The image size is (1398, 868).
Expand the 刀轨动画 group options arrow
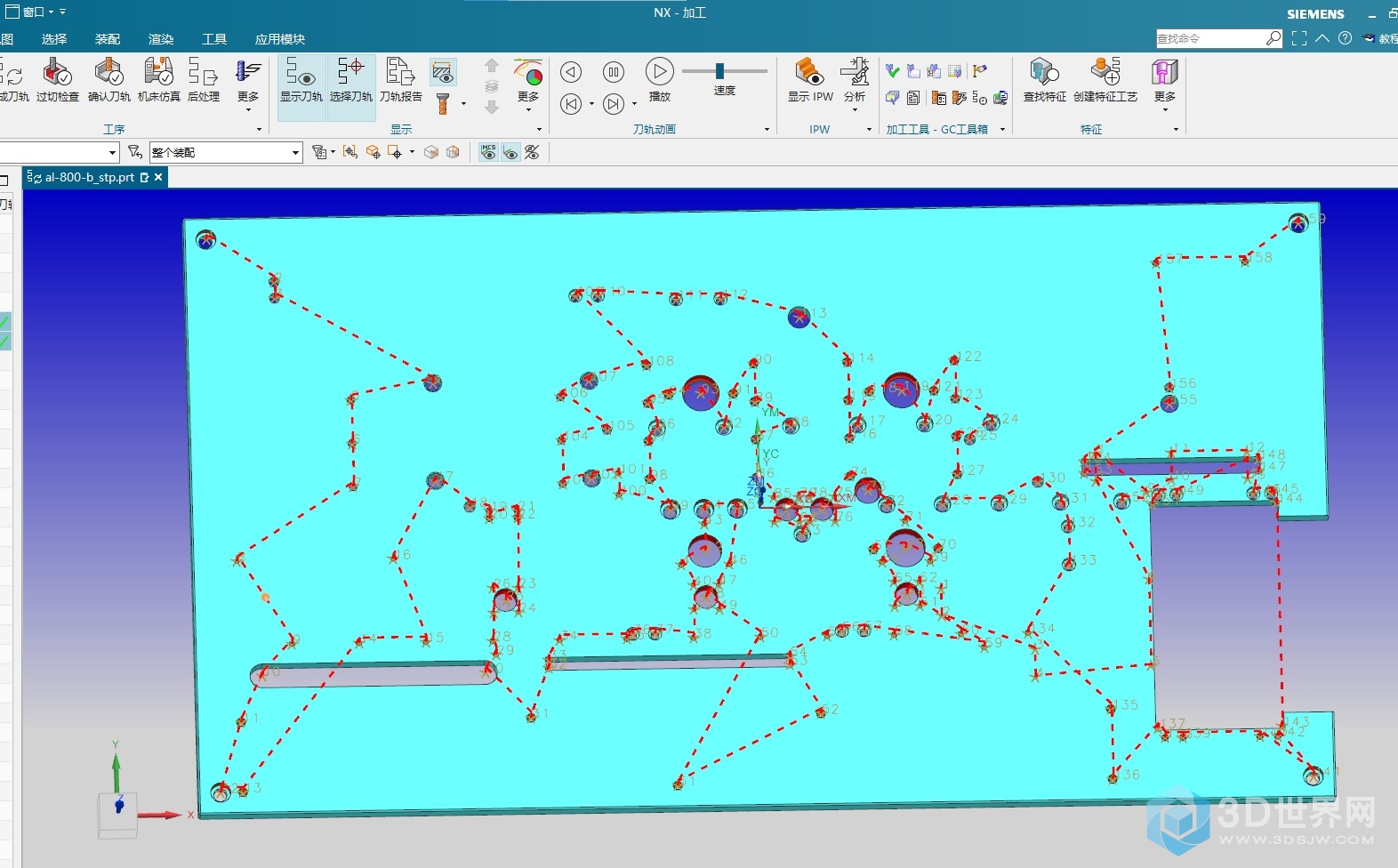point(767,129)
